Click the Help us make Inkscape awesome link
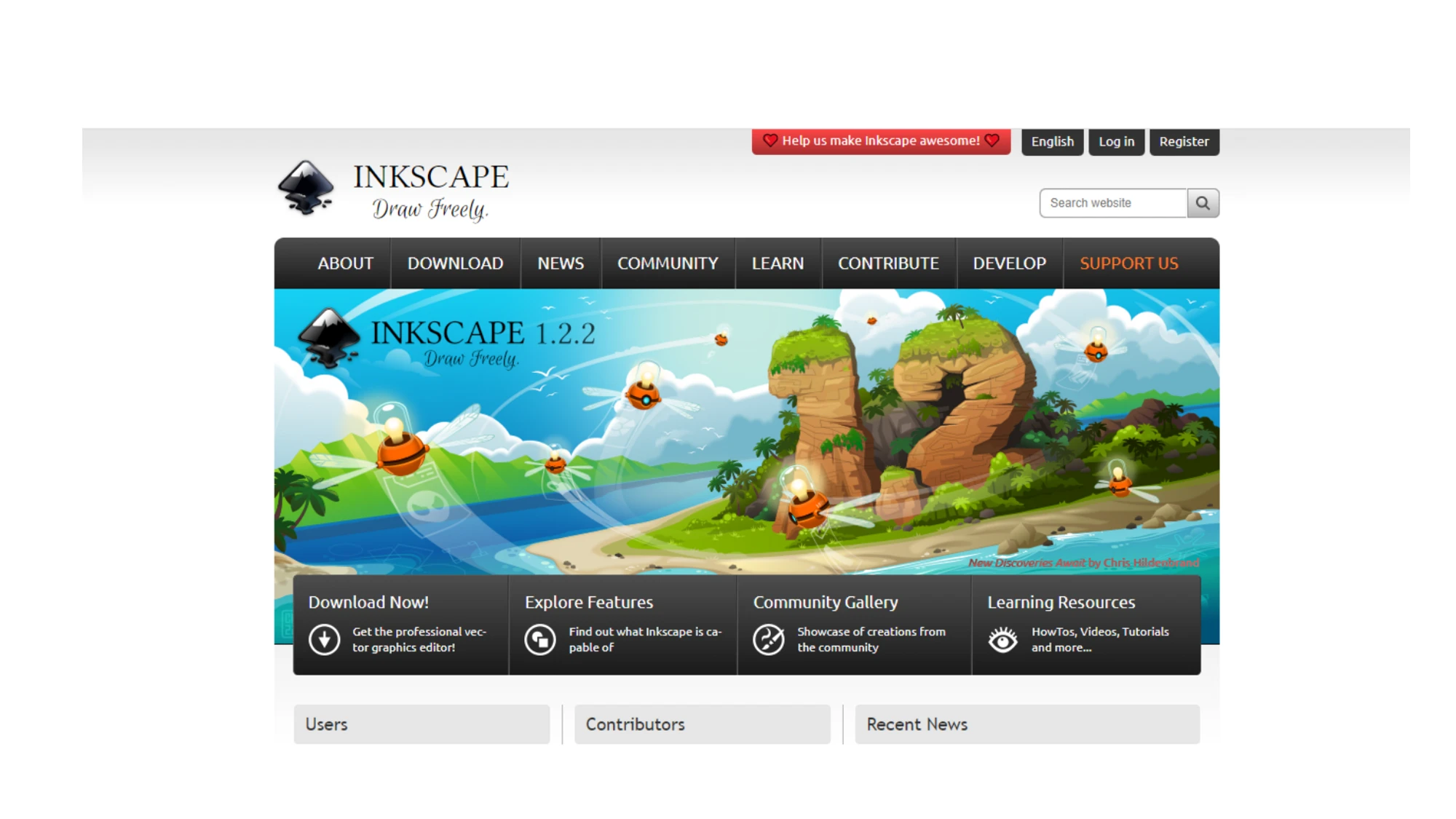This screenshot has height=819, width=1456. 881,141
